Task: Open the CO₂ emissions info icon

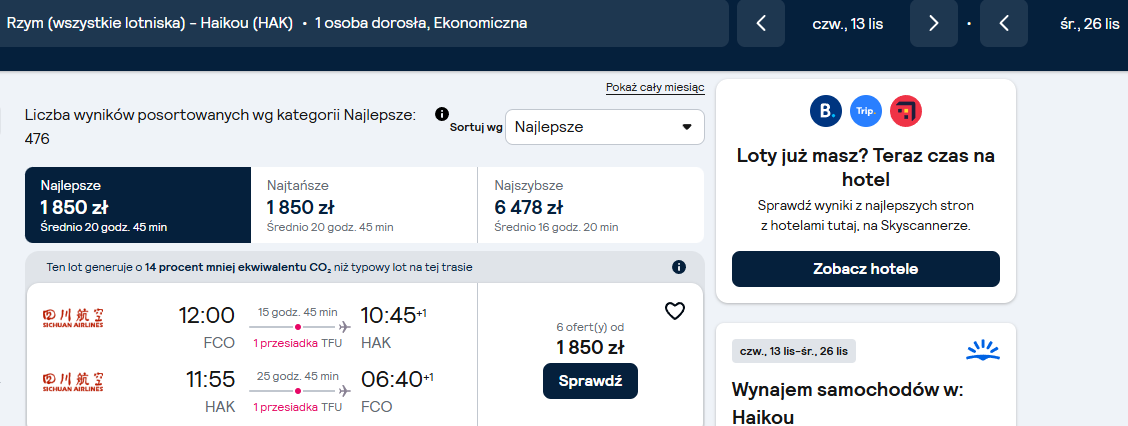Action: click(678, 267)
